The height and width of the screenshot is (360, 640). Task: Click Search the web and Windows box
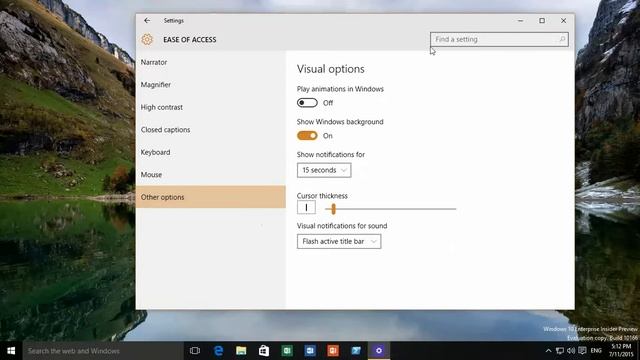point(103,351)
